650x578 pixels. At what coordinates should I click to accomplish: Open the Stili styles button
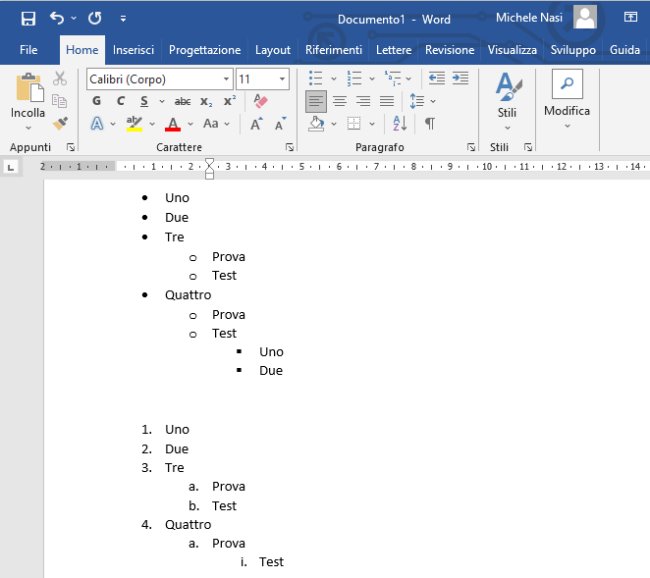pos(507,101)
